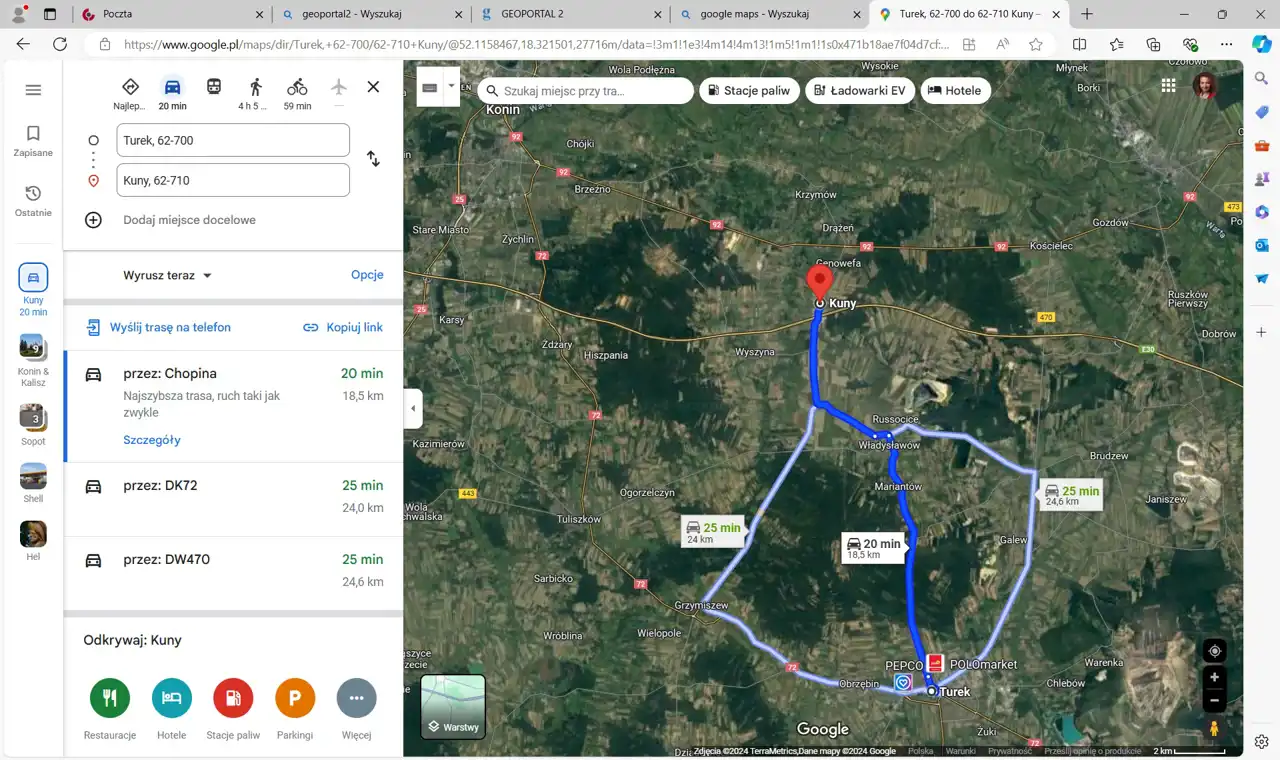Open the Google Maps hamburger menu
1280x760 pixels.
click(x=33, y=90)
